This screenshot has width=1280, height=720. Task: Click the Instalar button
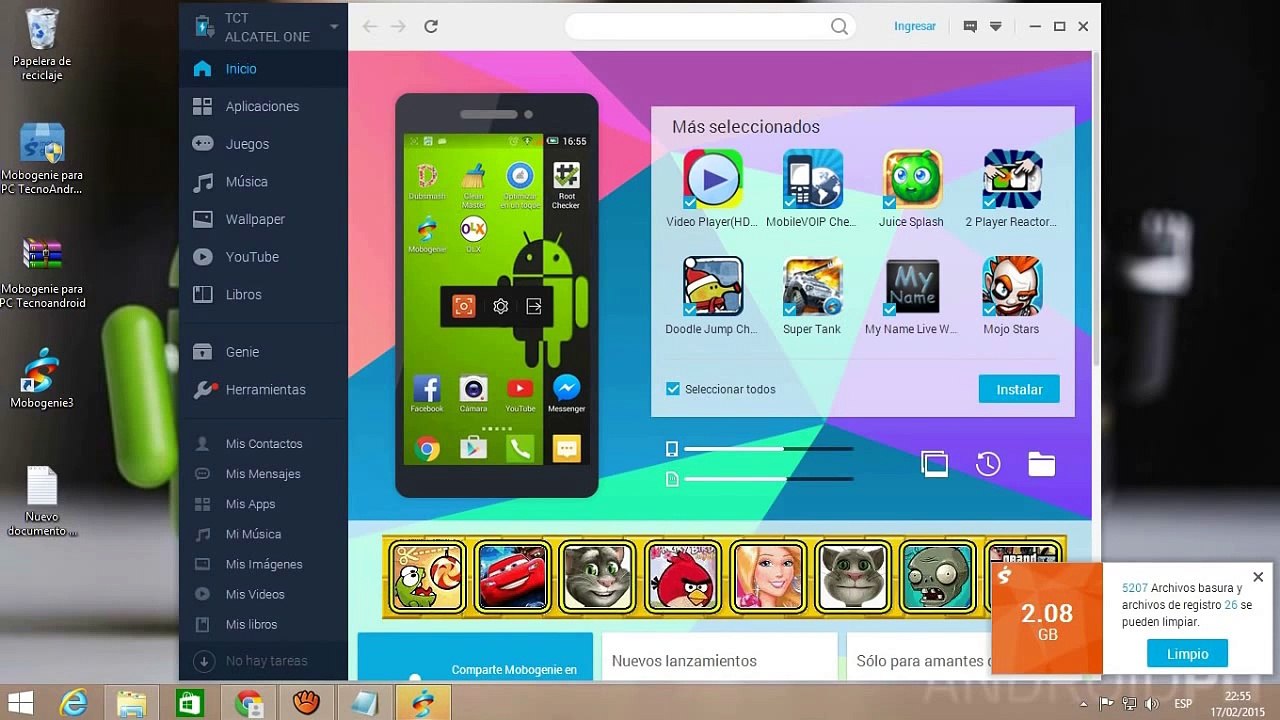pyautogui.click(x=1019, y=390)
